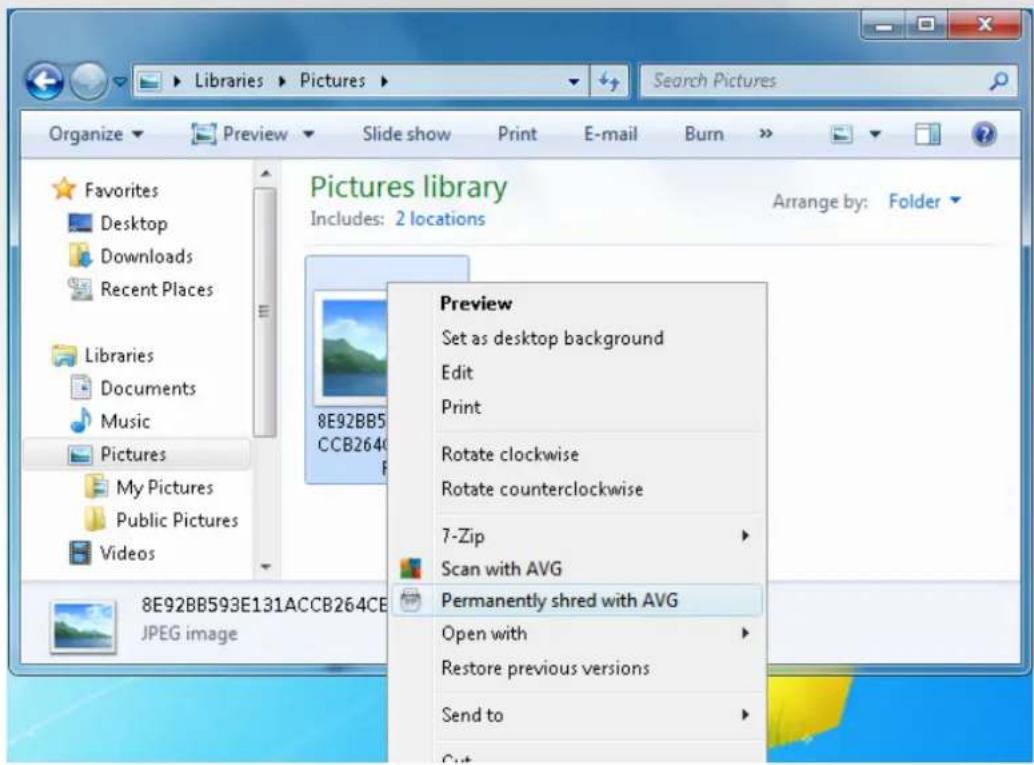1034x765 pixels.
Task: Open the Music library
Action: (x=125, y=421)
